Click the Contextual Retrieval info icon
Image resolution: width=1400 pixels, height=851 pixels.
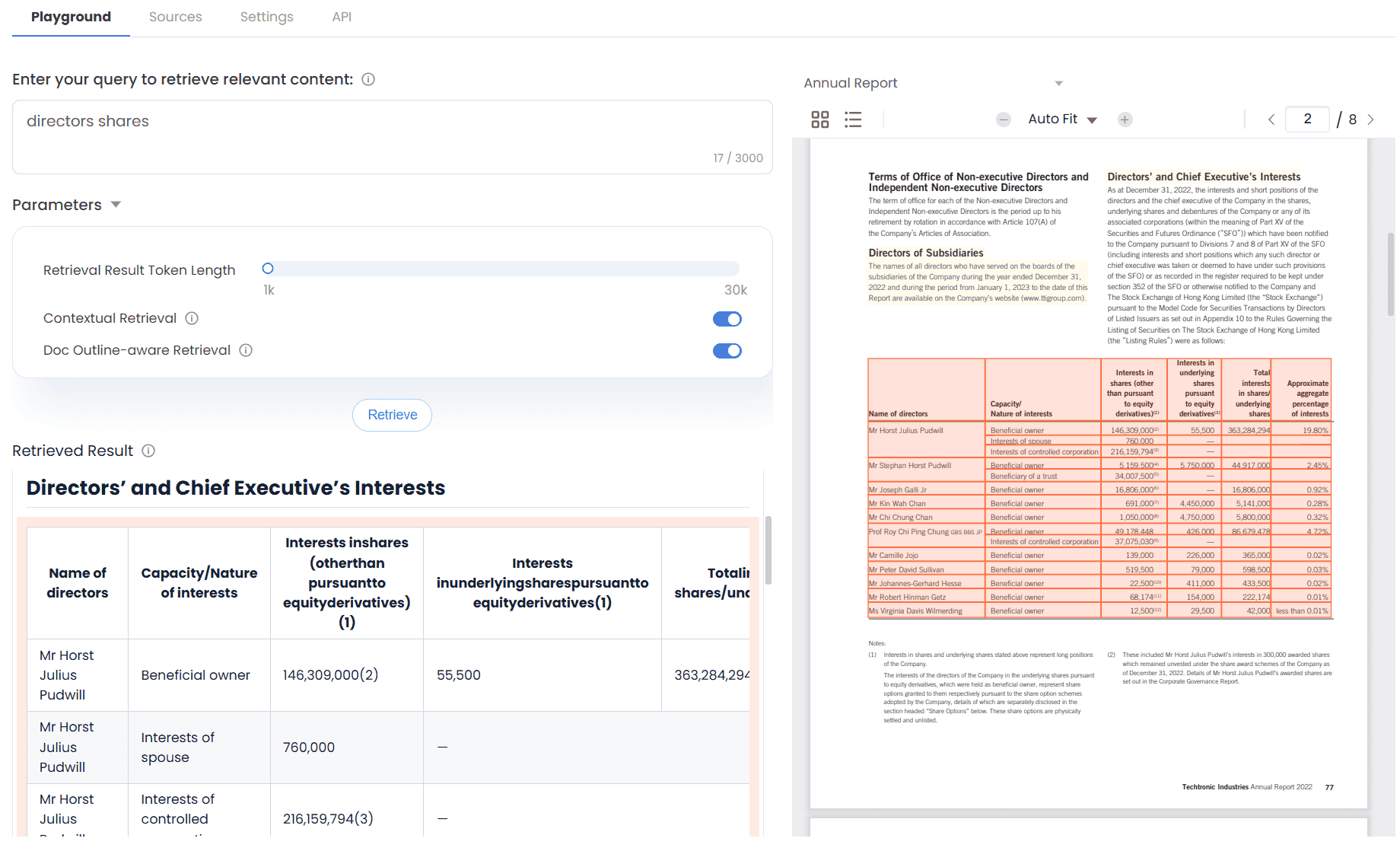(192, 318)
